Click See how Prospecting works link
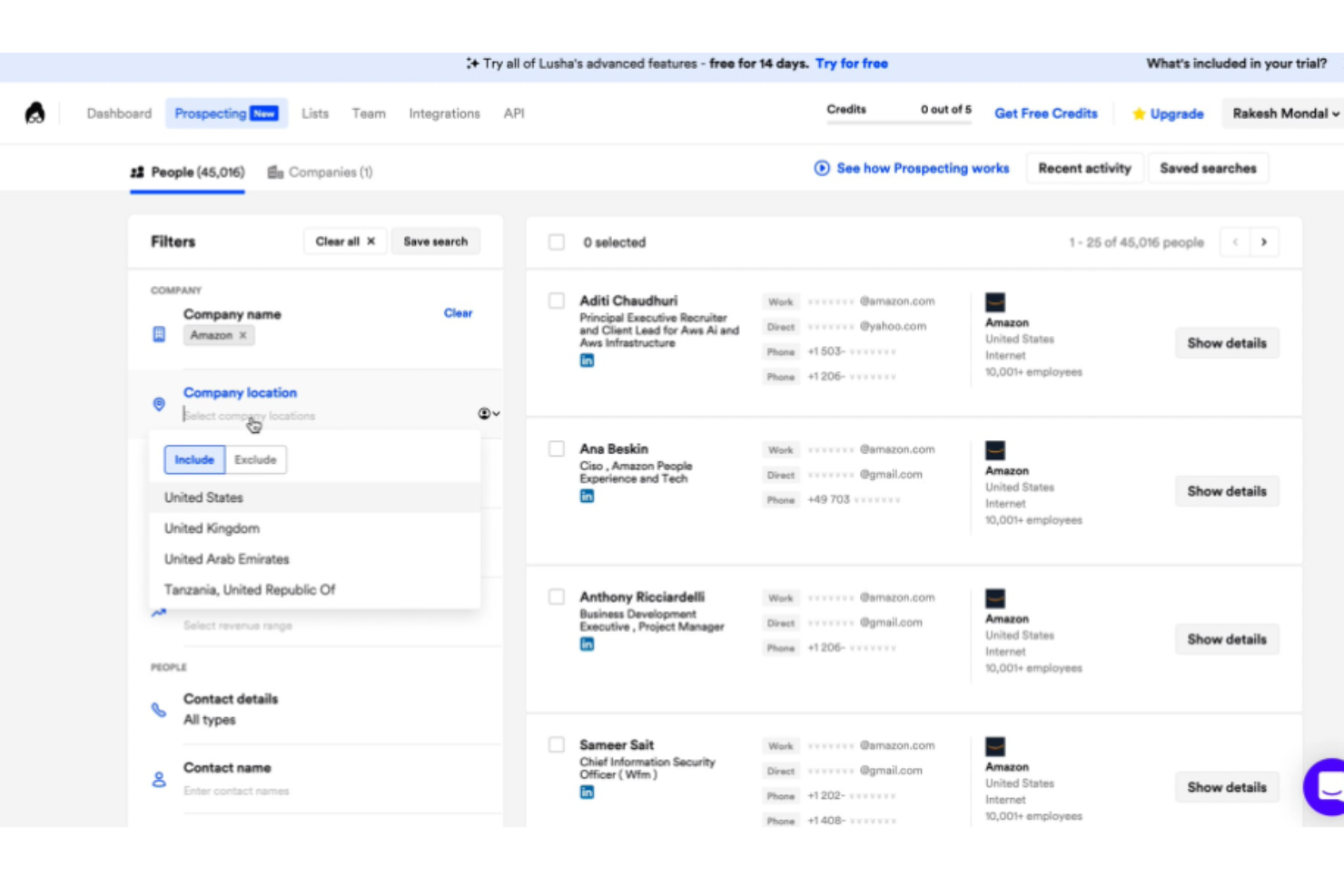The image size is (1344, 896). (x=923, y=168)
